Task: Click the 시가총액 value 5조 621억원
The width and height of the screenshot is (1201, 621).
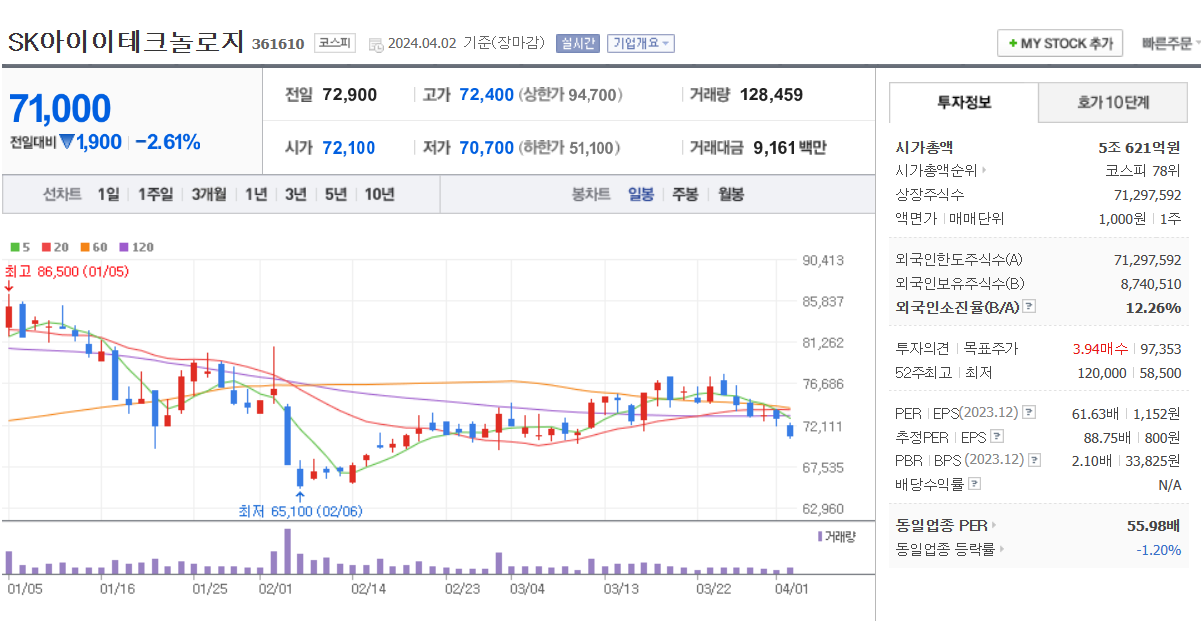Action: (x=1139, y=146)
